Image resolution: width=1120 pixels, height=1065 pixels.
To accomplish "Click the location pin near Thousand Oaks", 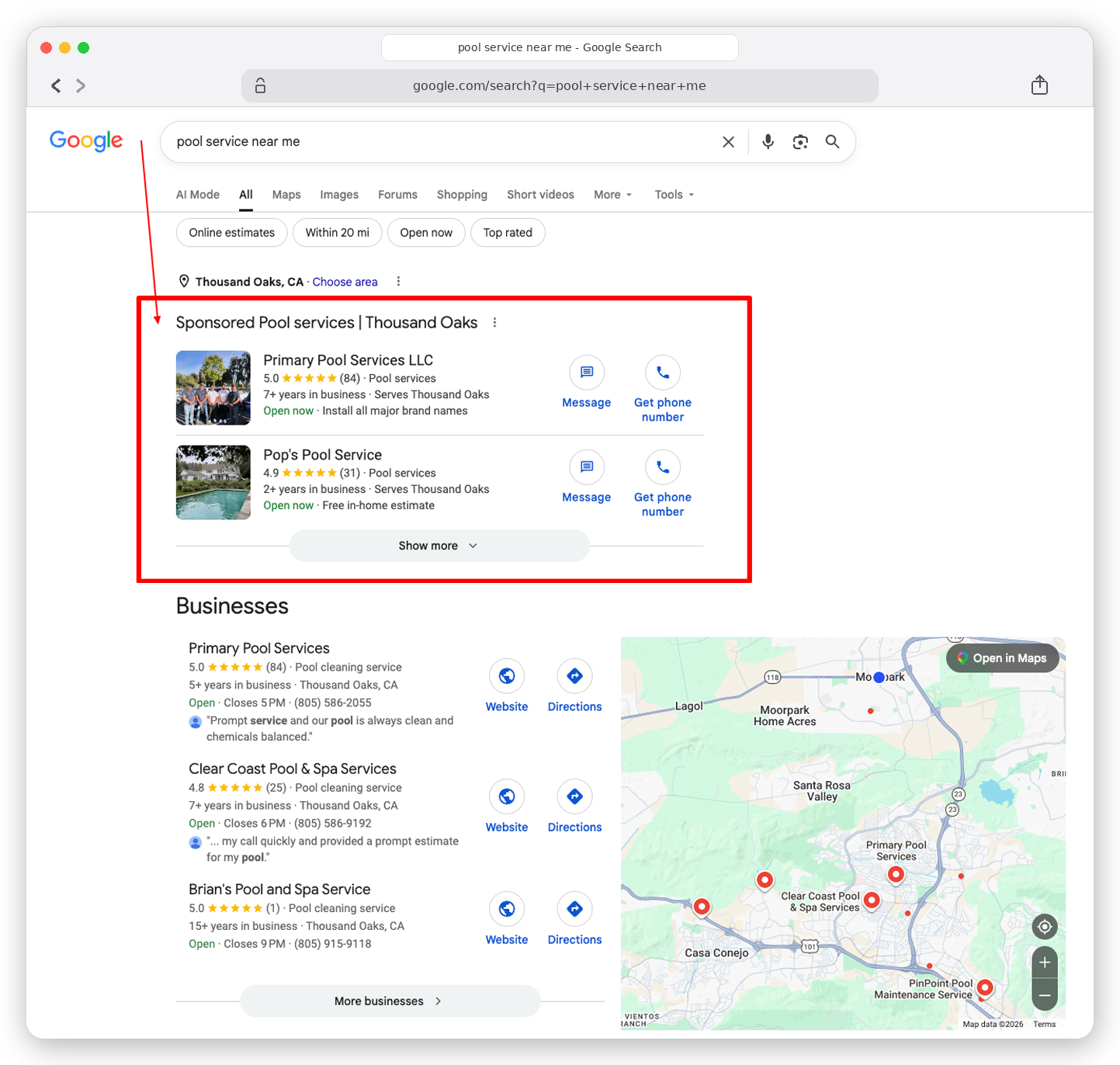I will coord(184,281).
